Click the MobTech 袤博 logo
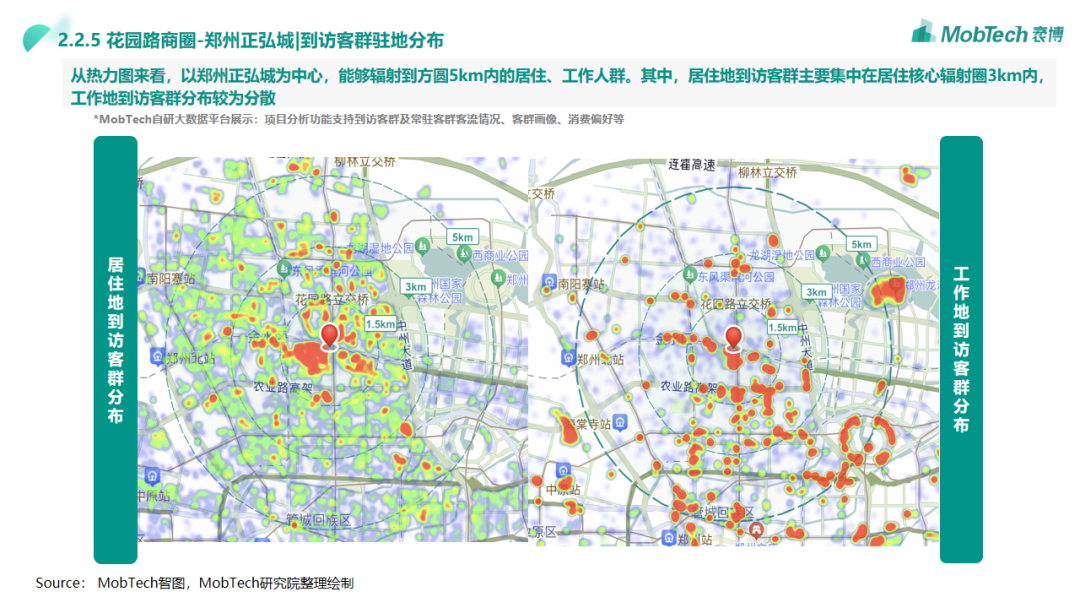1080x608 pixels. 985,33
